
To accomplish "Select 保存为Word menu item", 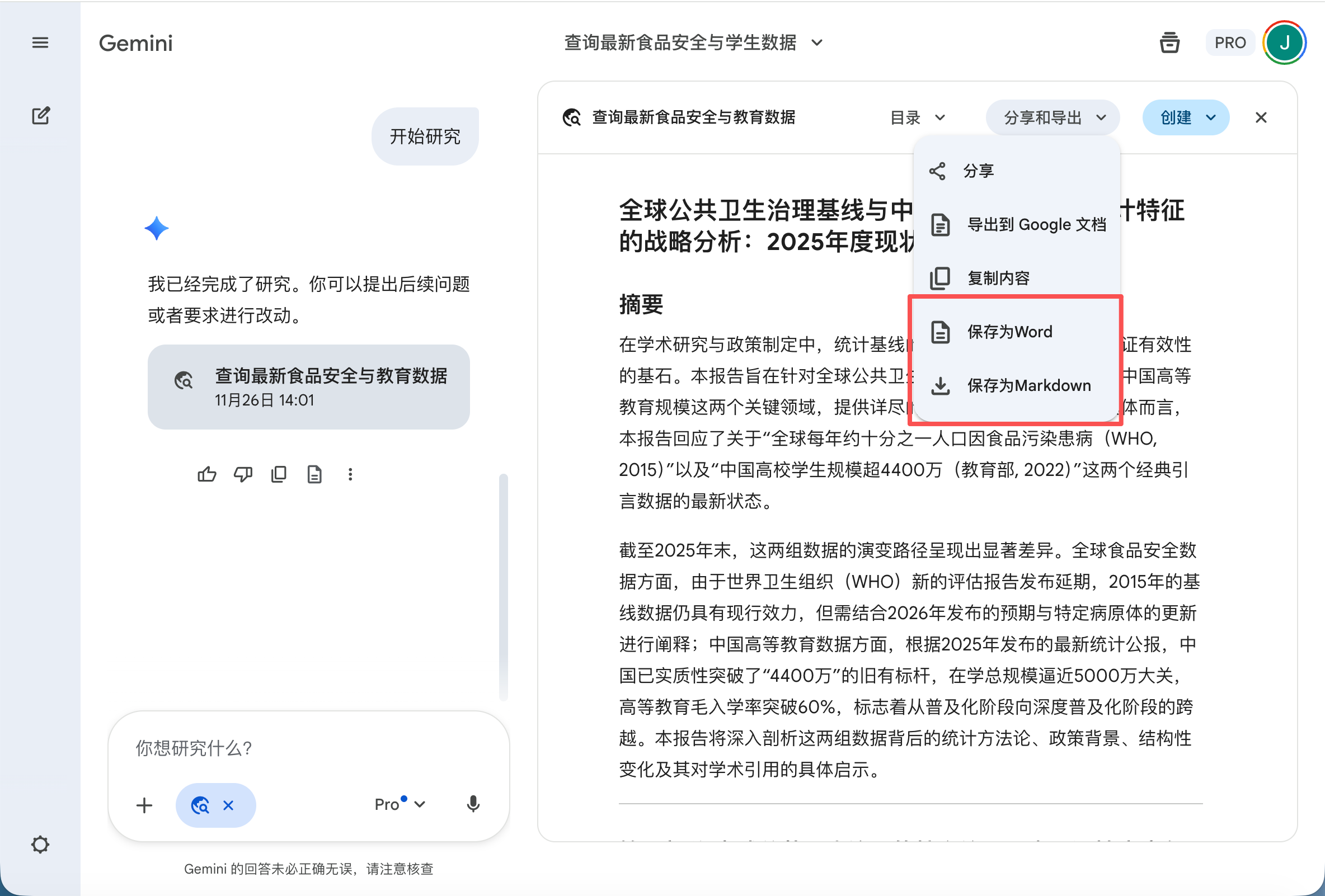I will [x=1009, y=332].
